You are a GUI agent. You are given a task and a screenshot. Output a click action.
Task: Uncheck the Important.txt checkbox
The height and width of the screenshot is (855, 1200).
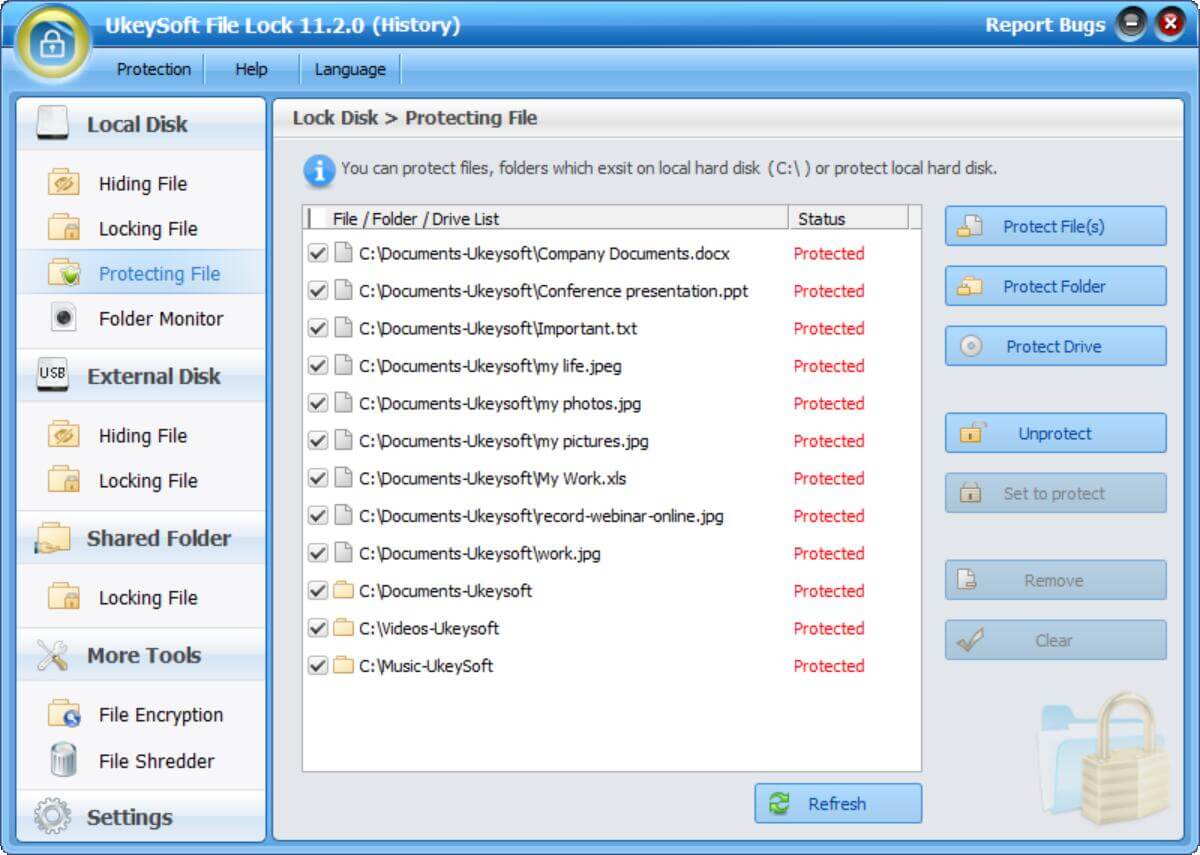click(x=318, y=329)
